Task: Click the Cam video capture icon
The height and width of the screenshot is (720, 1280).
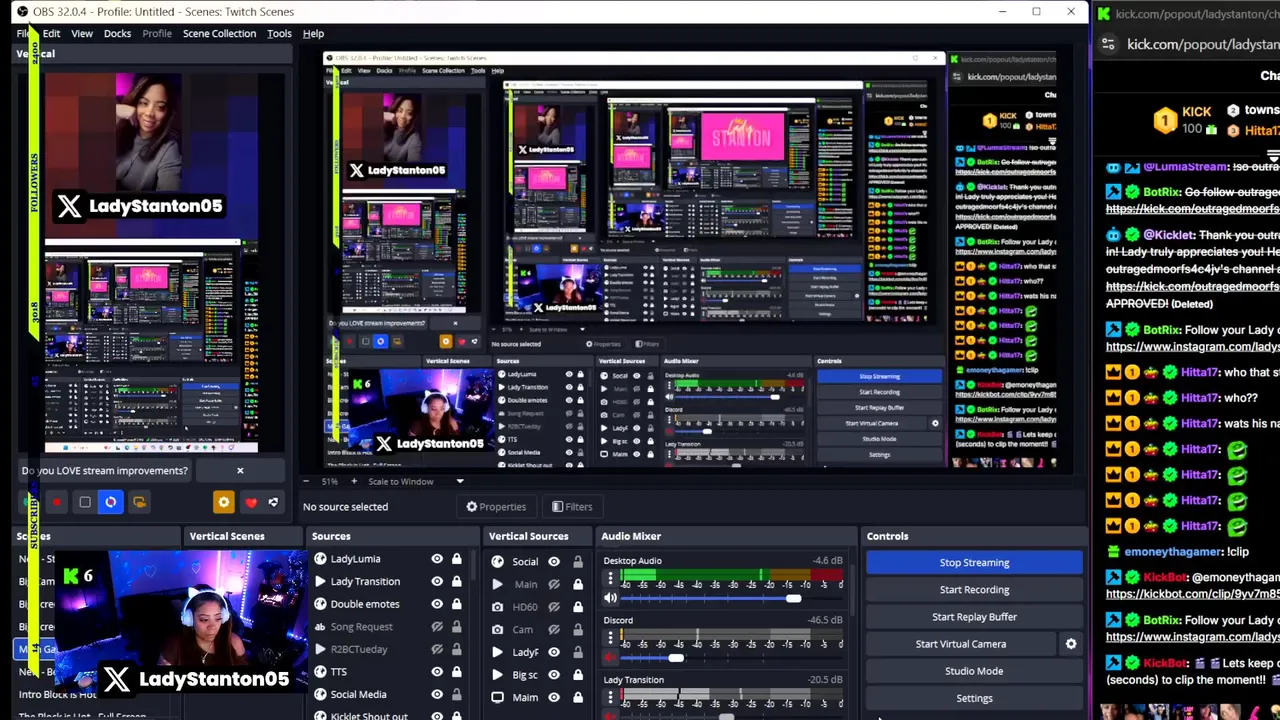Action: [x=497, y=630]
